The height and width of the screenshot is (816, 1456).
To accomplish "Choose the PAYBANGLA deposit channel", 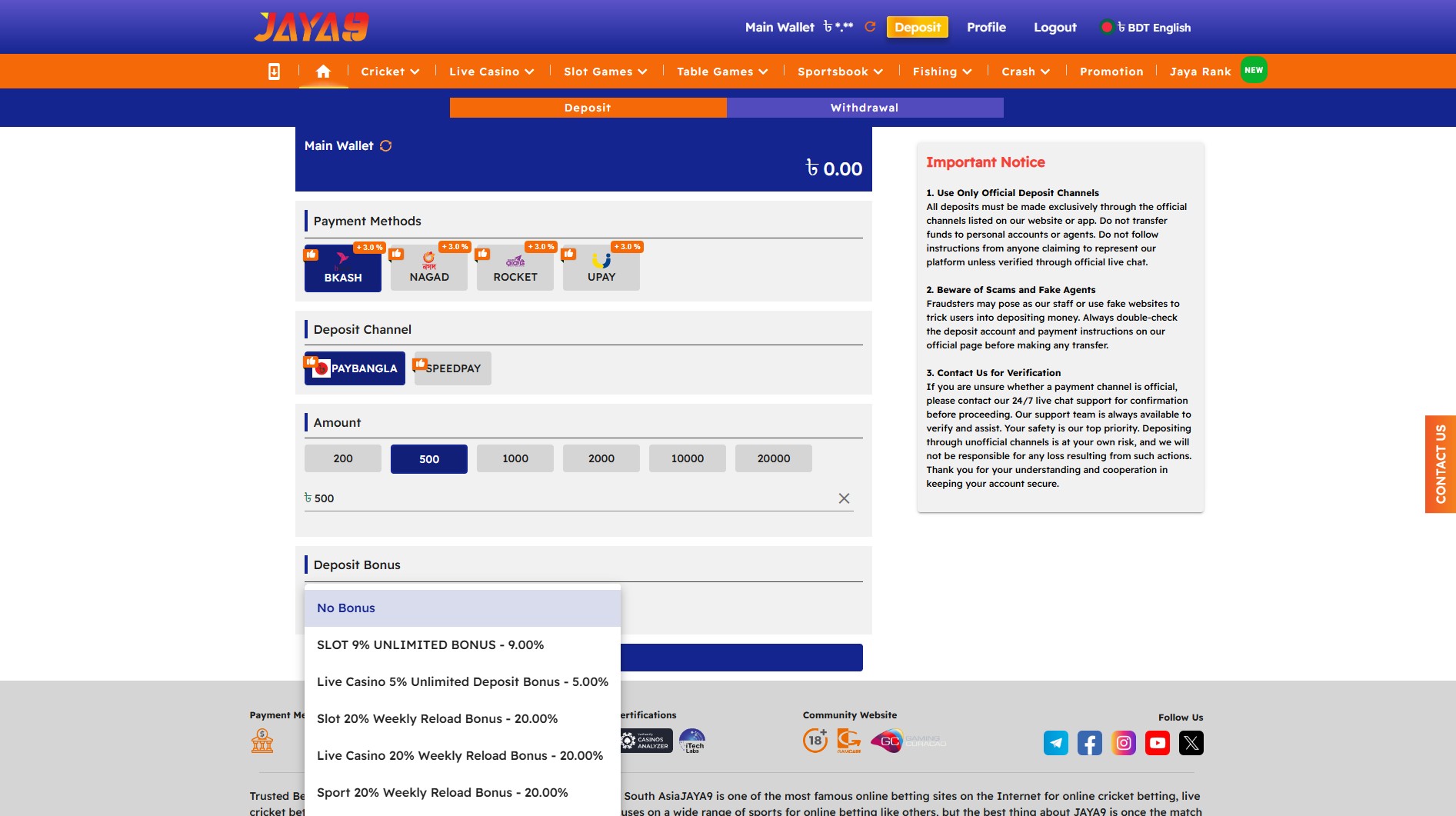I will click(355, 368).
